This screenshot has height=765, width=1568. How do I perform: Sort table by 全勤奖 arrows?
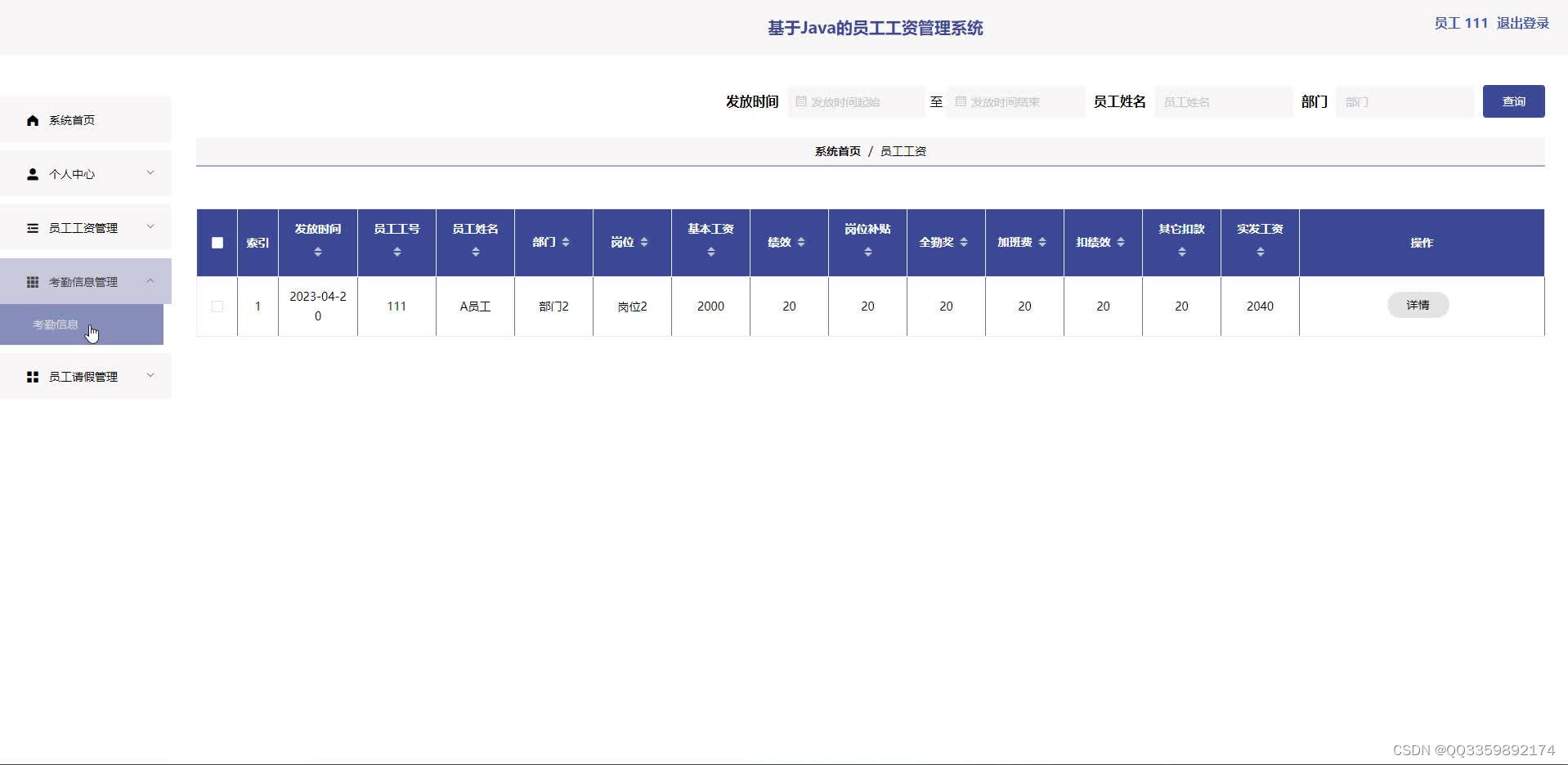click(x=964, y=242)
